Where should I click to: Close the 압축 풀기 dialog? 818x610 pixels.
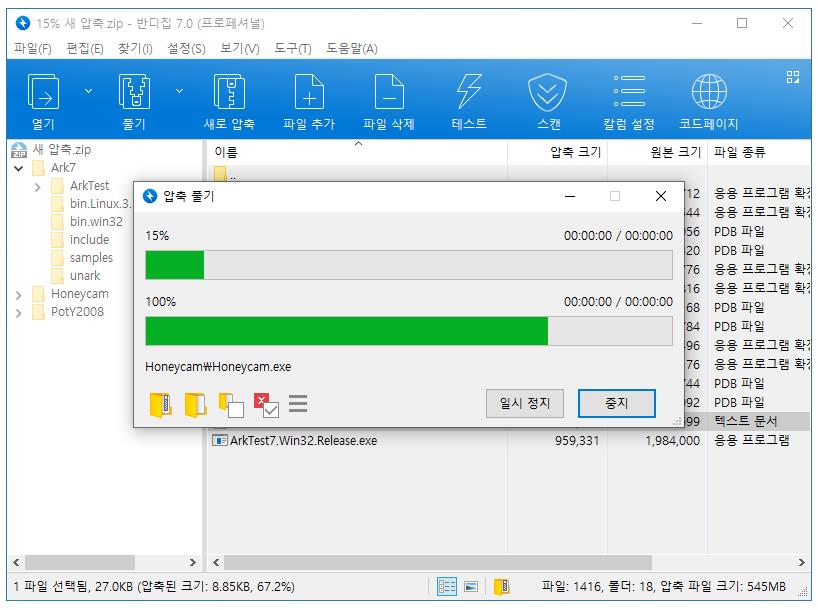pos(660,196)
